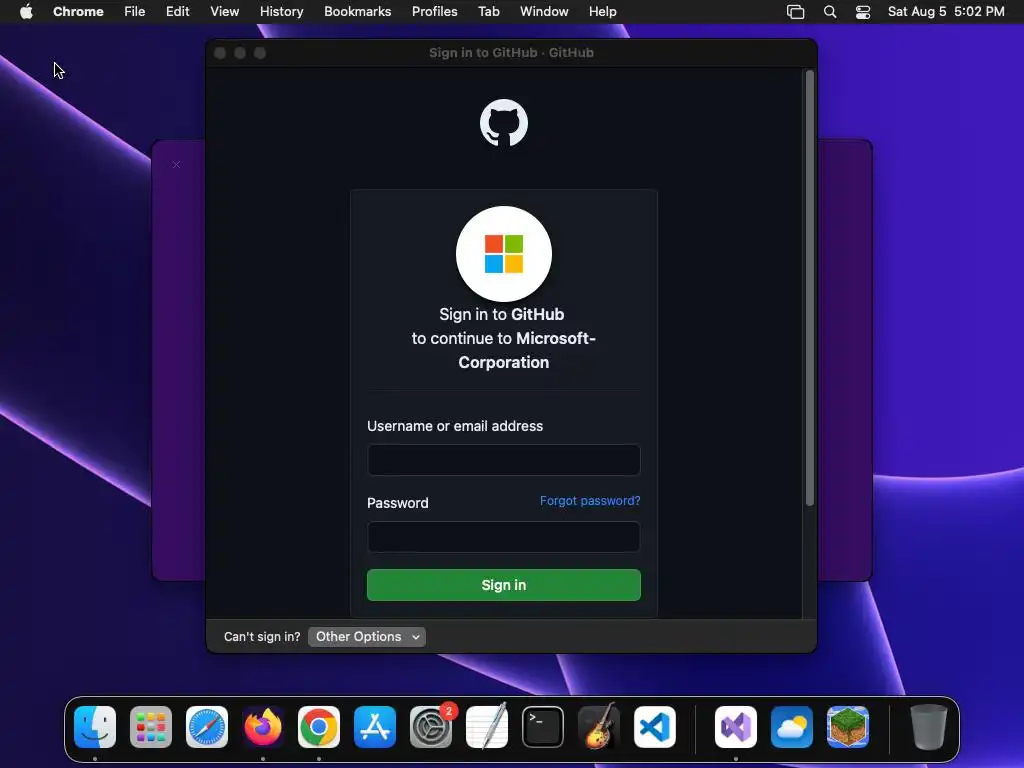The height and width of the screenshot is (768, 1024).
Task: Open the Chrome menu
Action: coord(78,11)
